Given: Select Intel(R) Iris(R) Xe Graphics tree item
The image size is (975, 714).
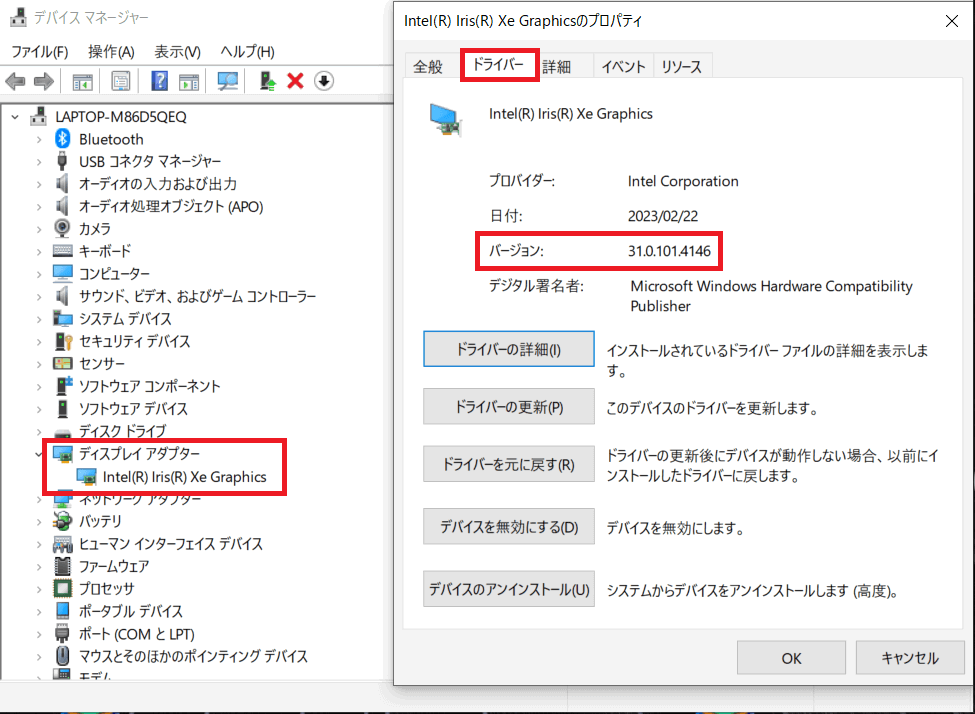Looking at the screenshot, I should click(x=184, y=476).
